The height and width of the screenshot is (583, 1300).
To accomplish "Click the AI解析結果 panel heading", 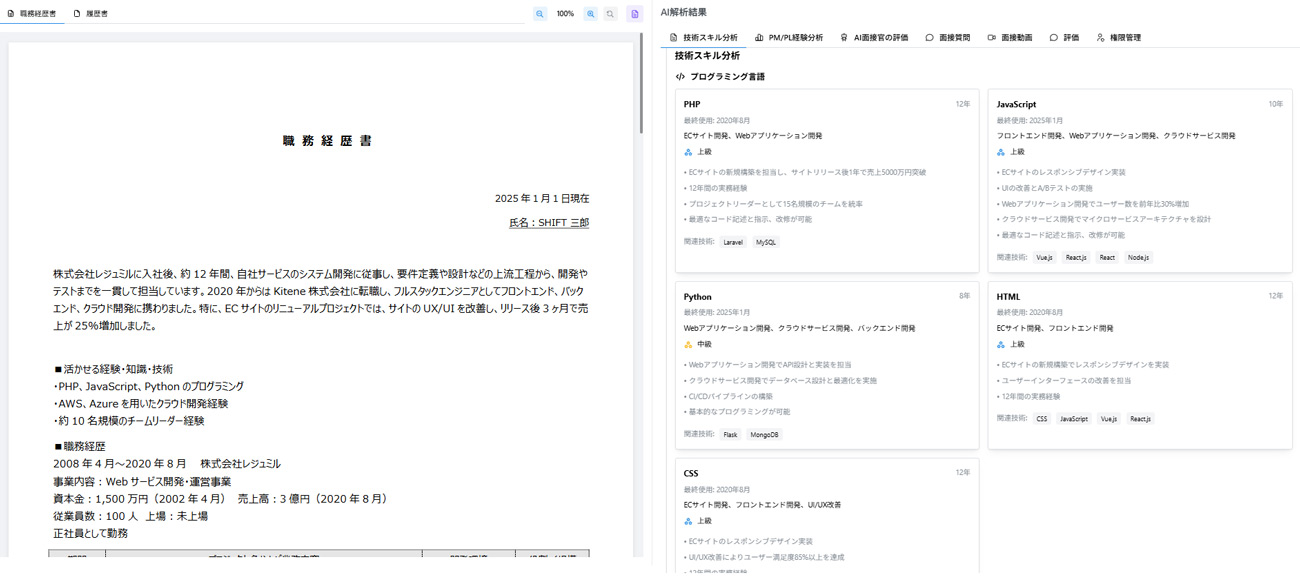I will pos(683,11).
